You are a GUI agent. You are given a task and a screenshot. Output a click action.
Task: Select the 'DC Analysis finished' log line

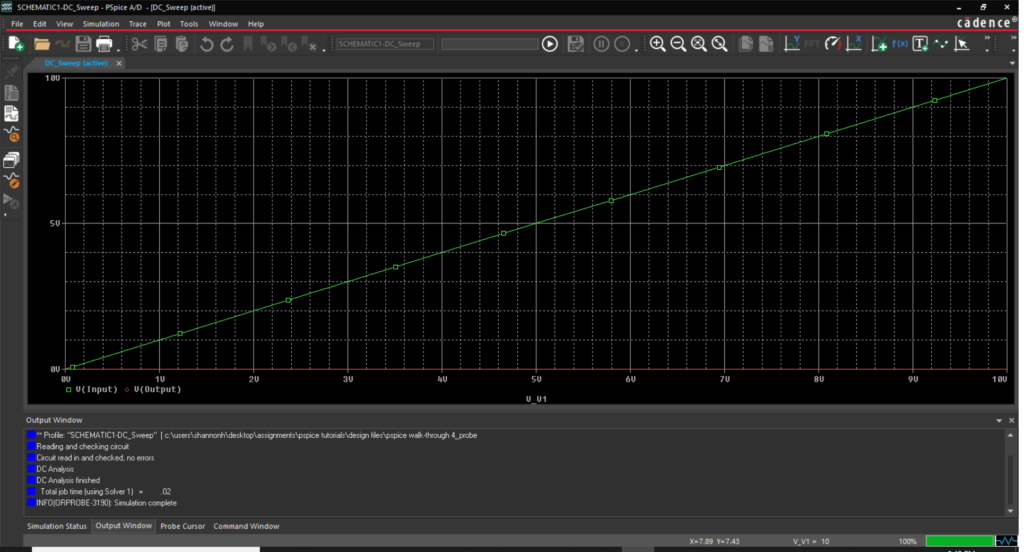pyautogui.click(x=68, y=480)
